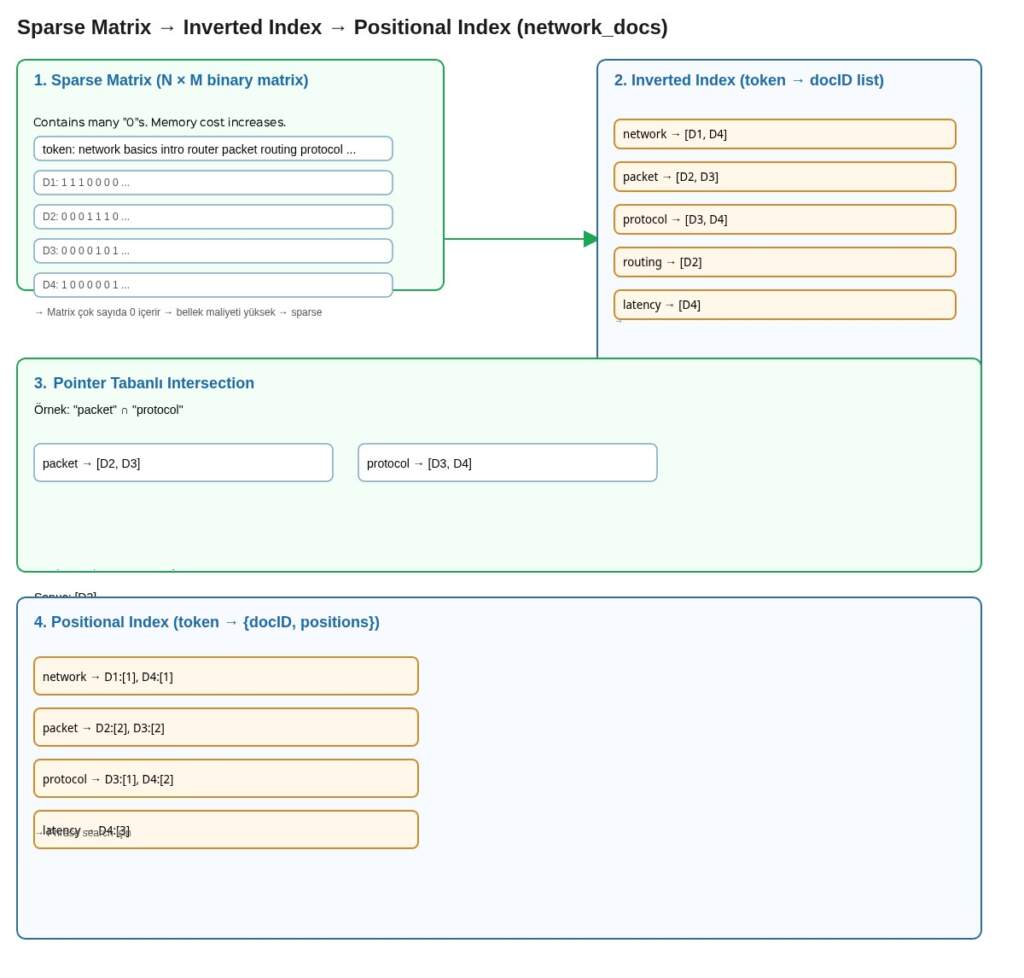Click the "1. Sparse Matrix" section heading
Image resolution: width=1024 pixels, height=978 pixels.
pyautogui.click(x=171, y=80)
